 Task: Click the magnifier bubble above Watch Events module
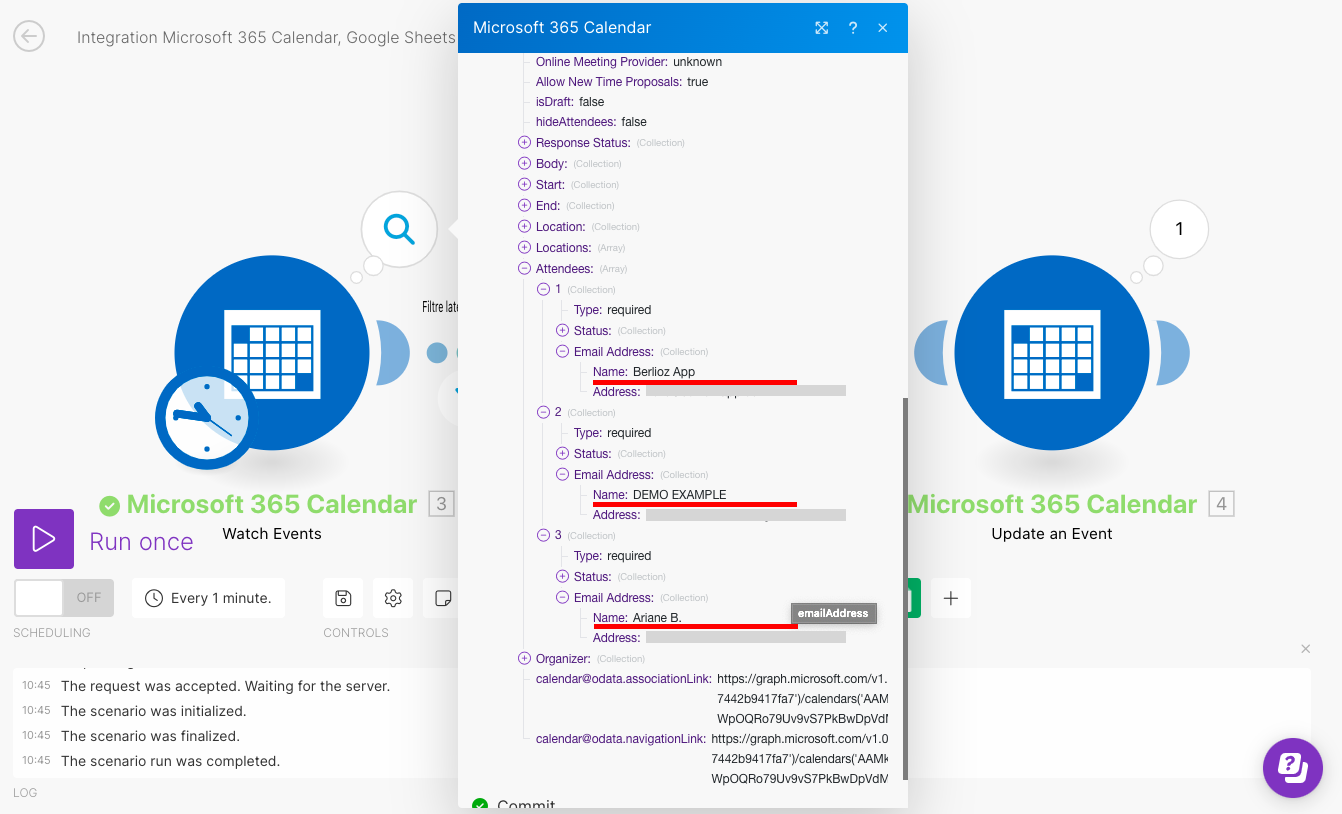tap(399, 229)
